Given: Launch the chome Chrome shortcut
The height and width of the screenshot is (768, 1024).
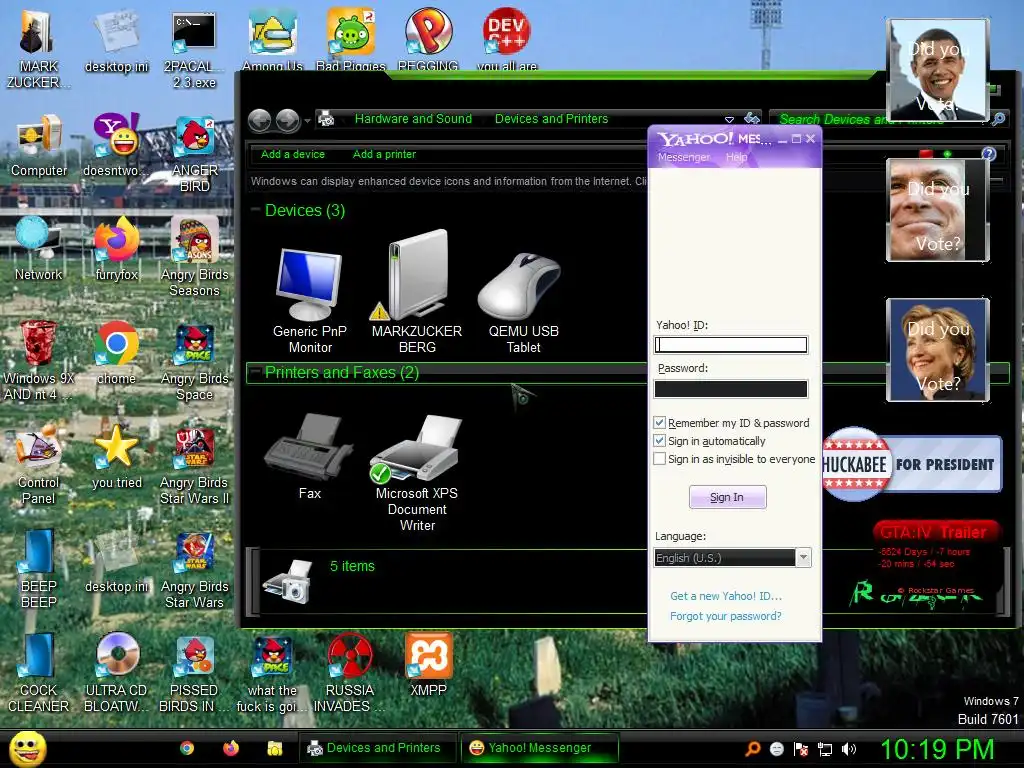Looking at the screenshot, I should (x=116, y=353).
